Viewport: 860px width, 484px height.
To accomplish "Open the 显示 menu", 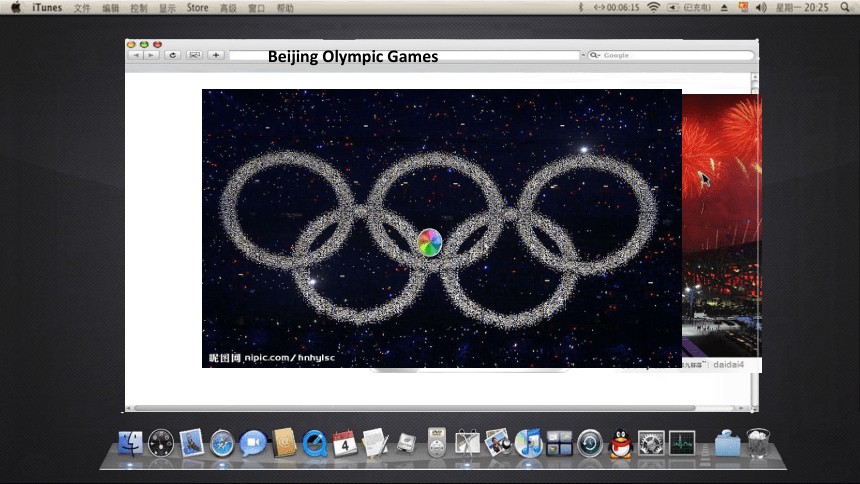I will [x=167, y=8].
